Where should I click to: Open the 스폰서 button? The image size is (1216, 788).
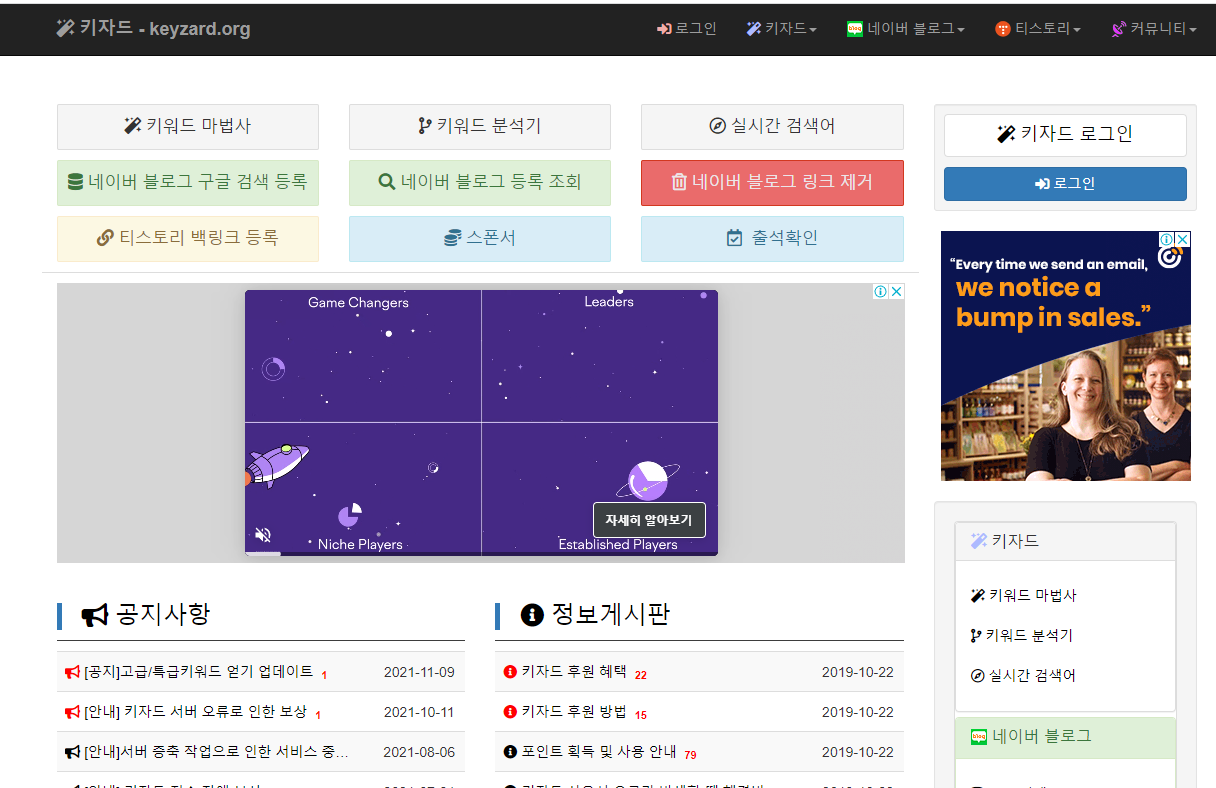click(x=480, y=239)
